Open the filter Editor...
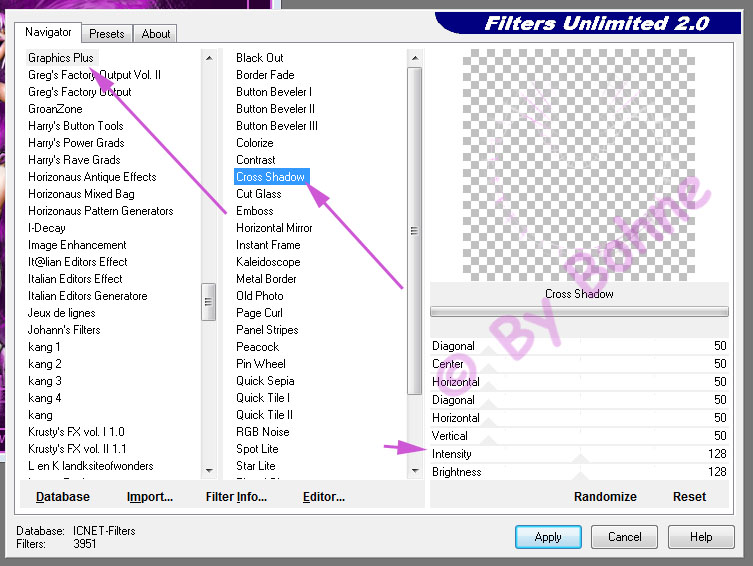This screenshot has width=753, height=566. 324,497
